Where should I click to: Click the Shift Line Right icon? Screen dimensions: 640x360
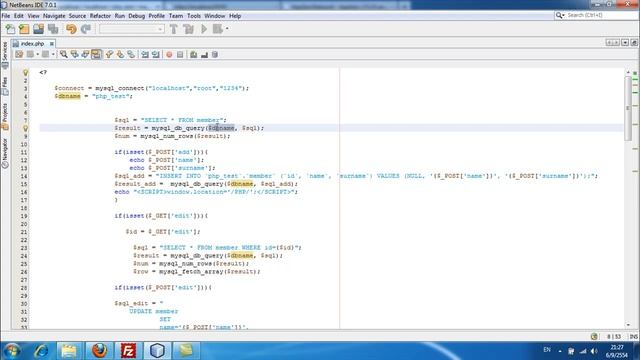coord(156,54)
